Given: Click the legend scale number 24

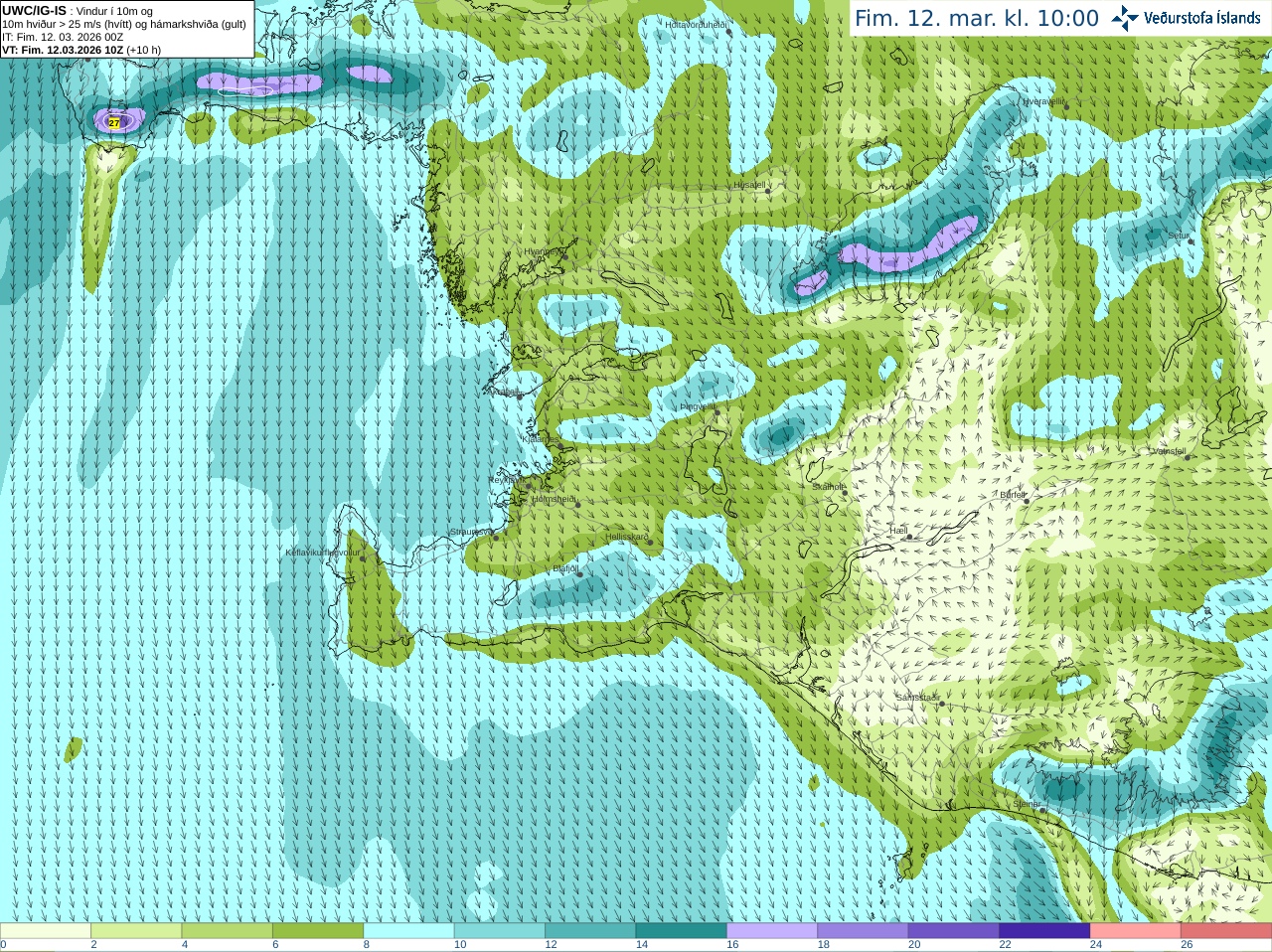Looking at the screenshot, I should [x=1096, y=945].
